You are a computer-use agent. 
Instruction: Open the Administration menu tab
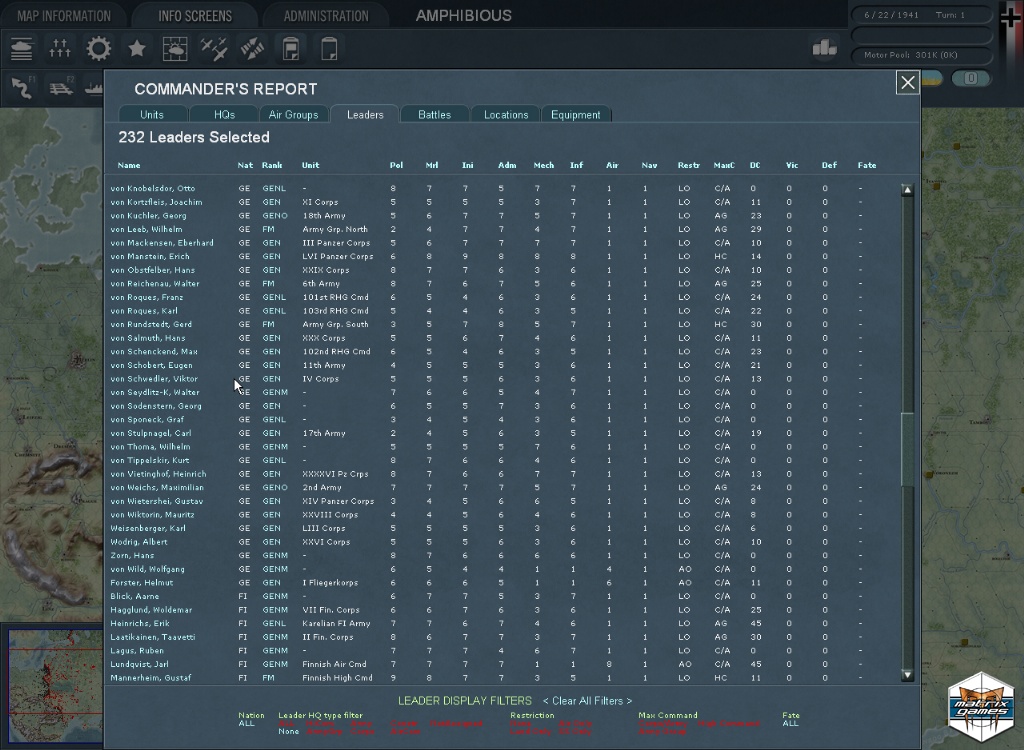(326, 16)
